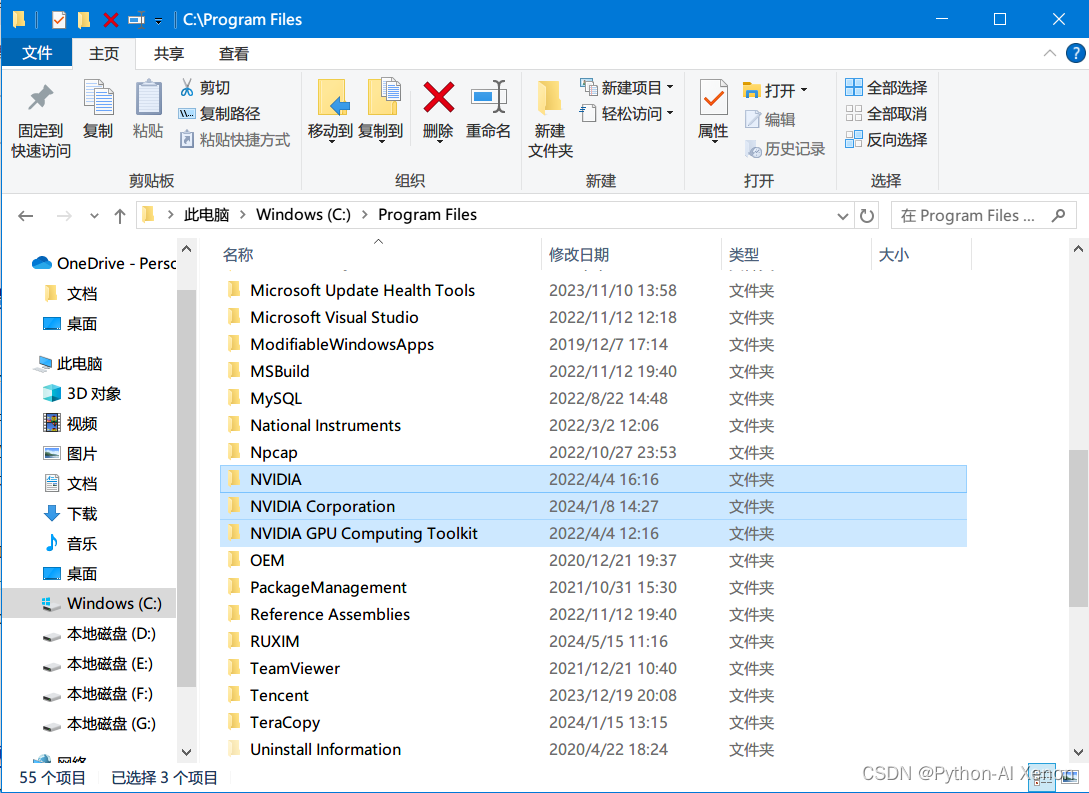Screen dimensions: 1089x793
Task: Click the Paste ribbon icon
Action: pos(148,110)
